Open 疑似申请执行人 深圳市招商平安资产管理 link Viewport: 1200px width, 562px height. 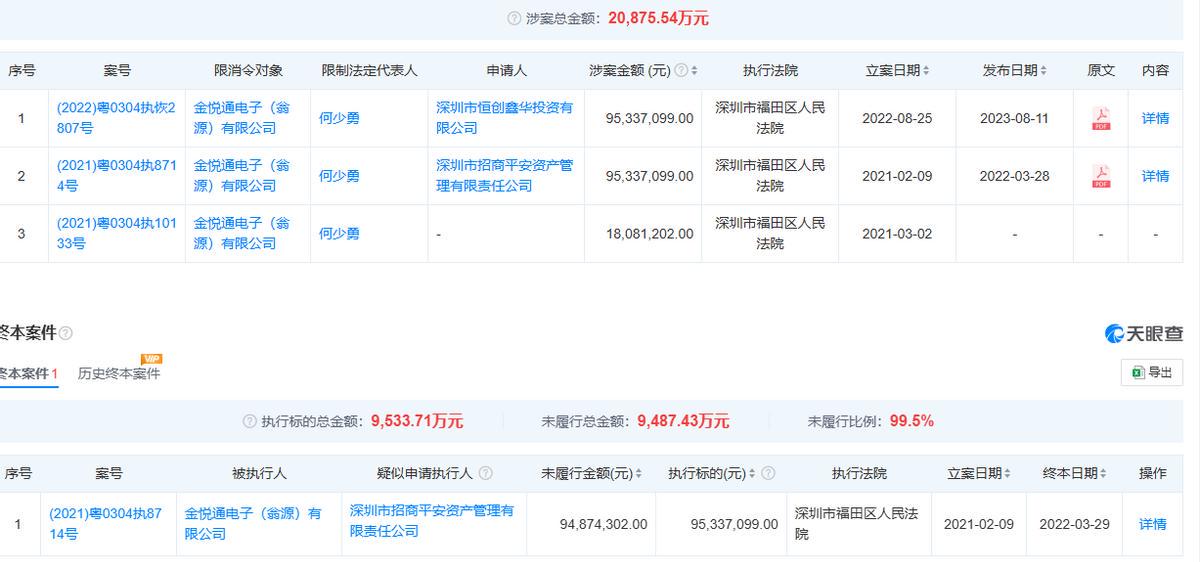point(432,521)
